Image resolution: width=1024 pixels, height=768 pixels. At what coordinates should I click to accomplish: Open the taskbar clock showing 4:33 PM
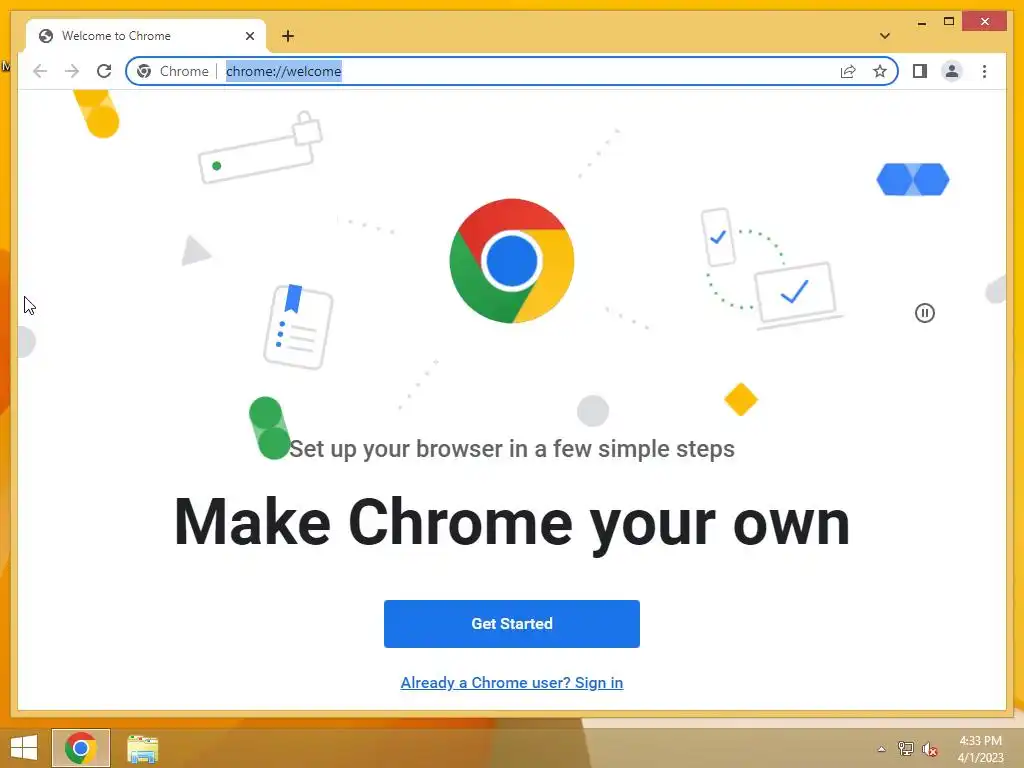(980, 749)
